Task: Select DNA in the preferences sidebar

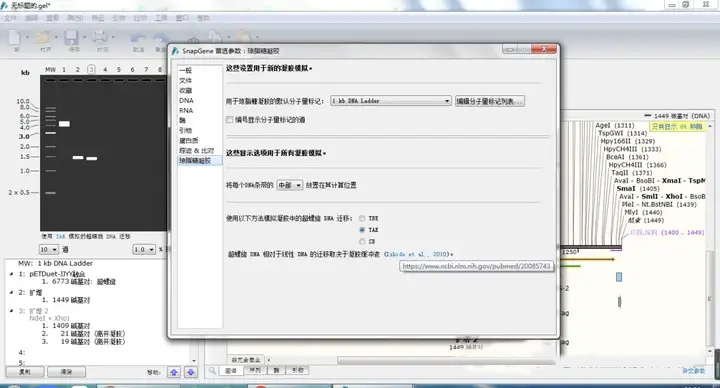Action: (186, 101)
